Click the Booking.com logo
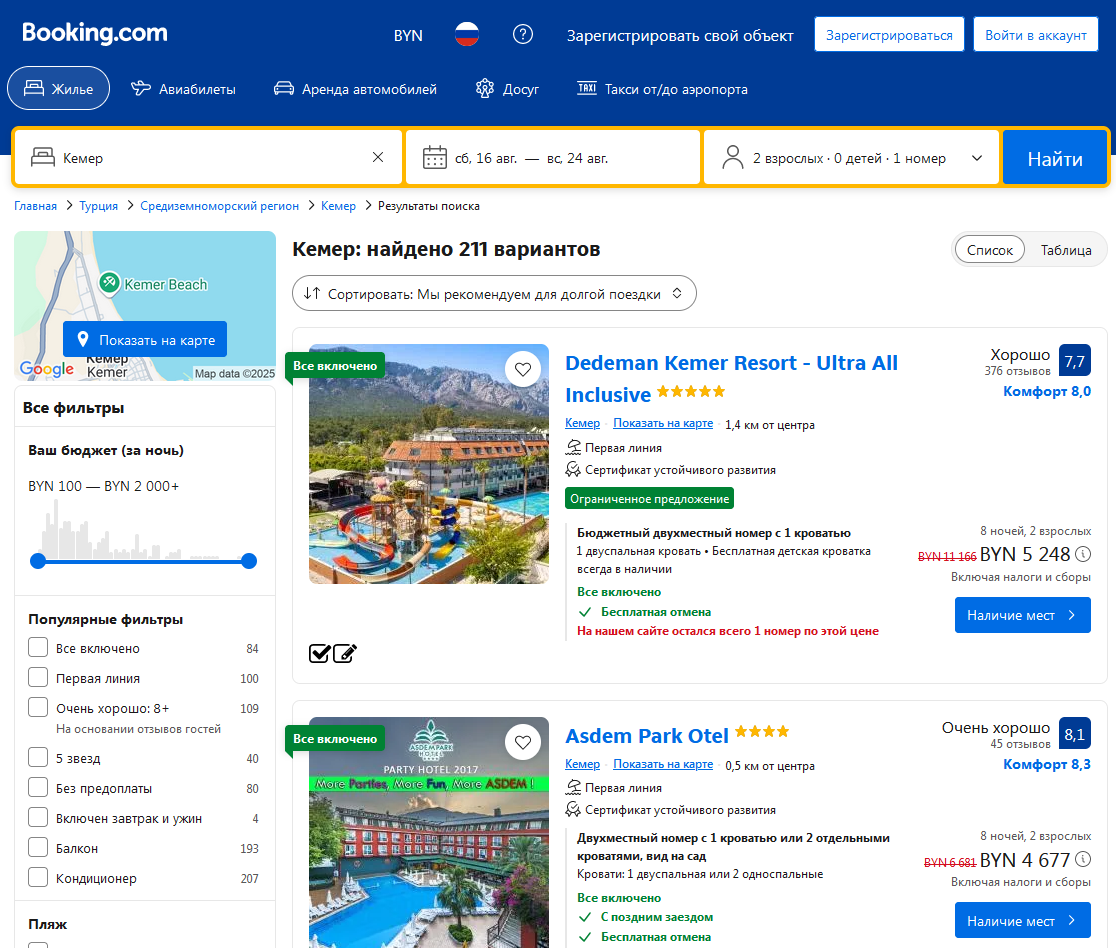Image resolution: width=1116 pixels, height=948 pixels. 95,33
